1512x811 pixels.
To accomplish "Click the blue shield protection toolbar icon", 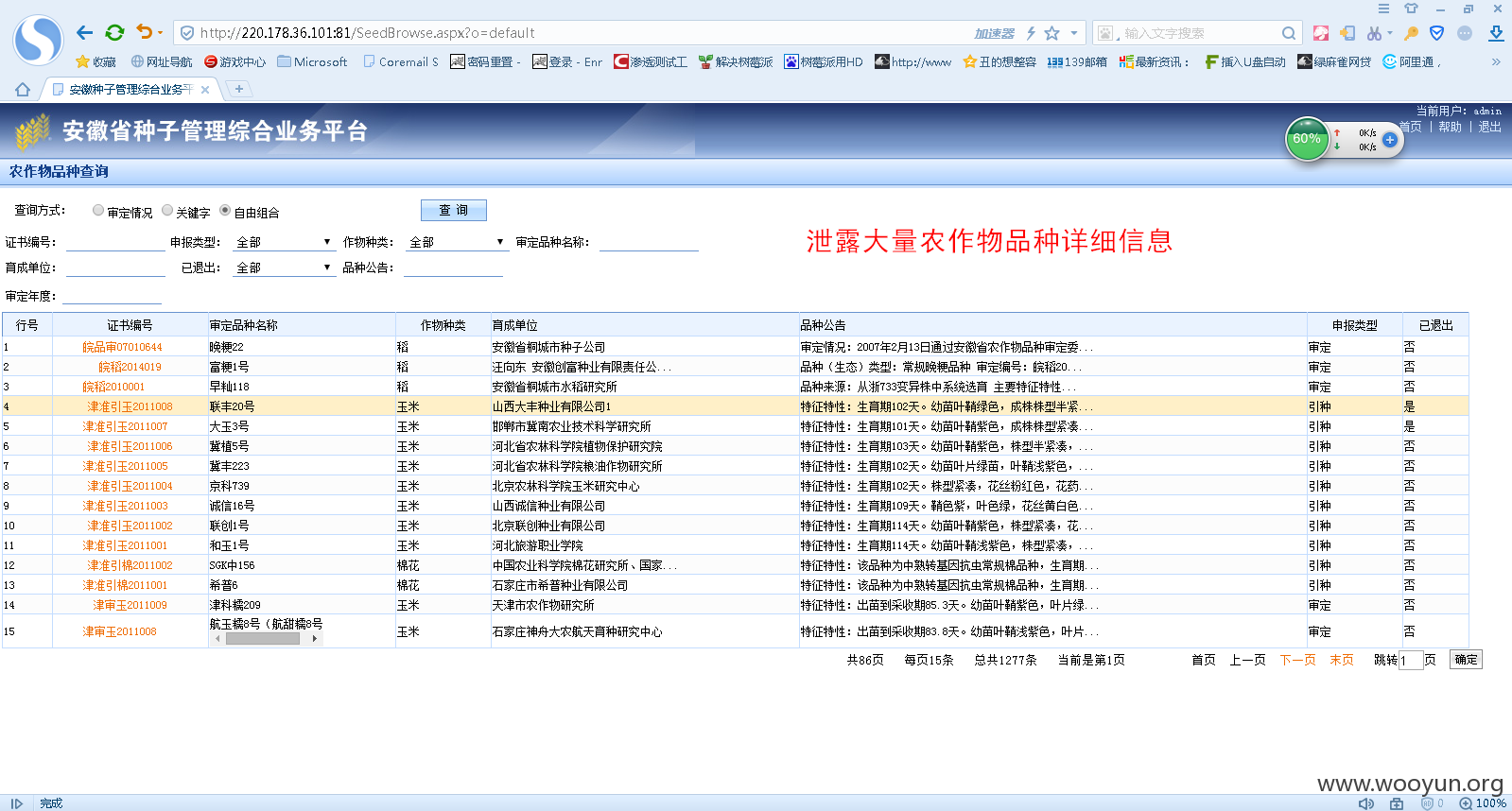I will point(1436,33).
